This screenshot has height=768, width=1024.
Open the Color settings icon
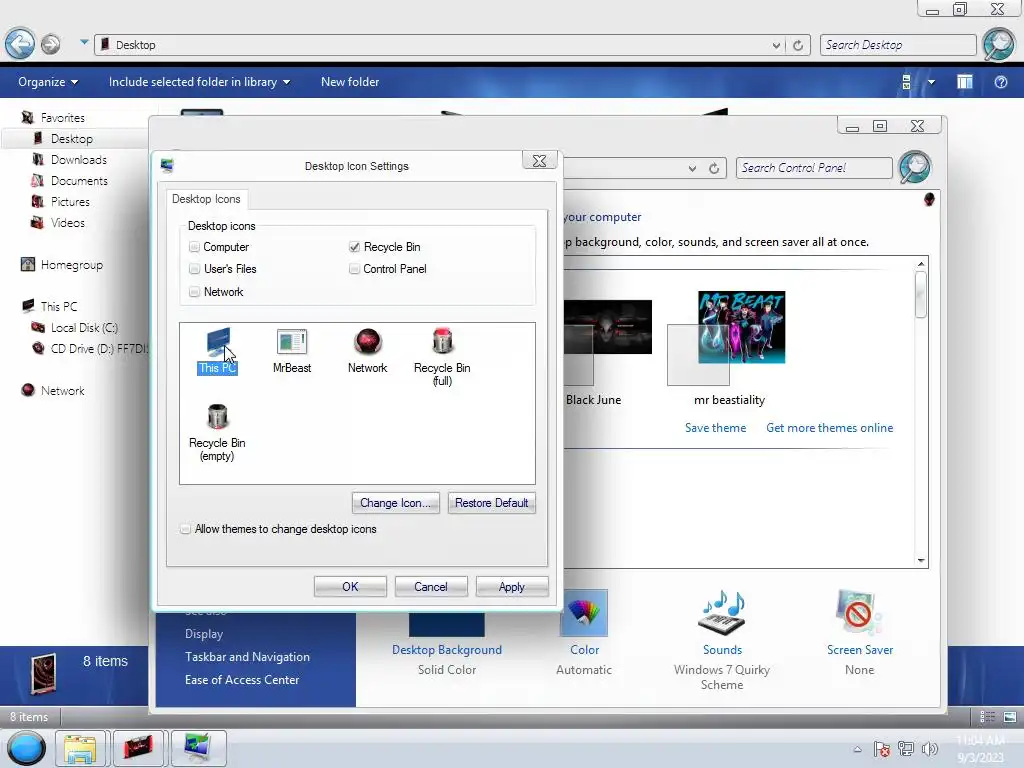(x=584, y=613)
